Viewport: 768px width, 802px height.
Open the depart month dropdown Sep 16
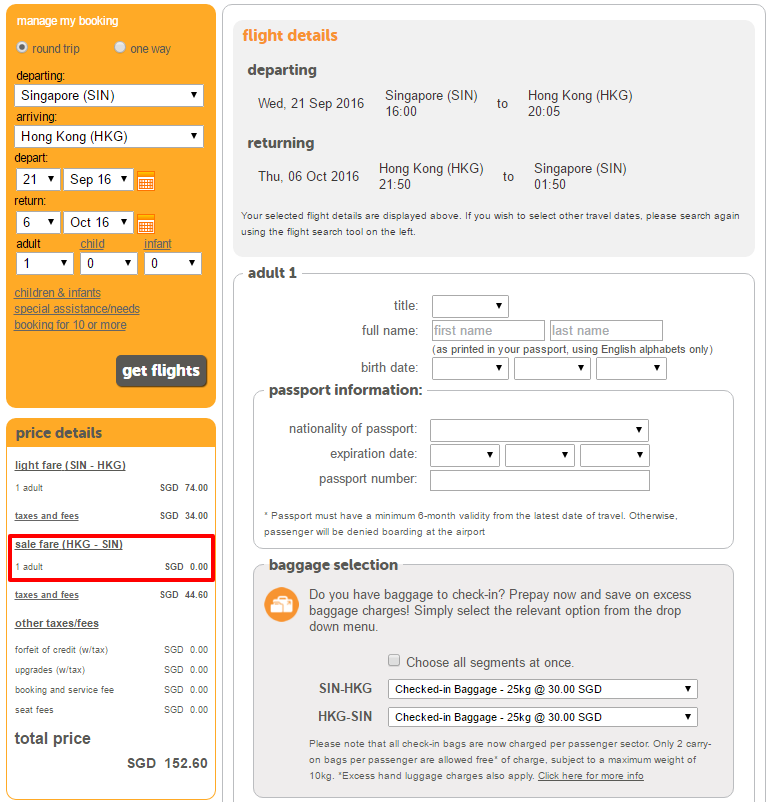coord(98,180)
